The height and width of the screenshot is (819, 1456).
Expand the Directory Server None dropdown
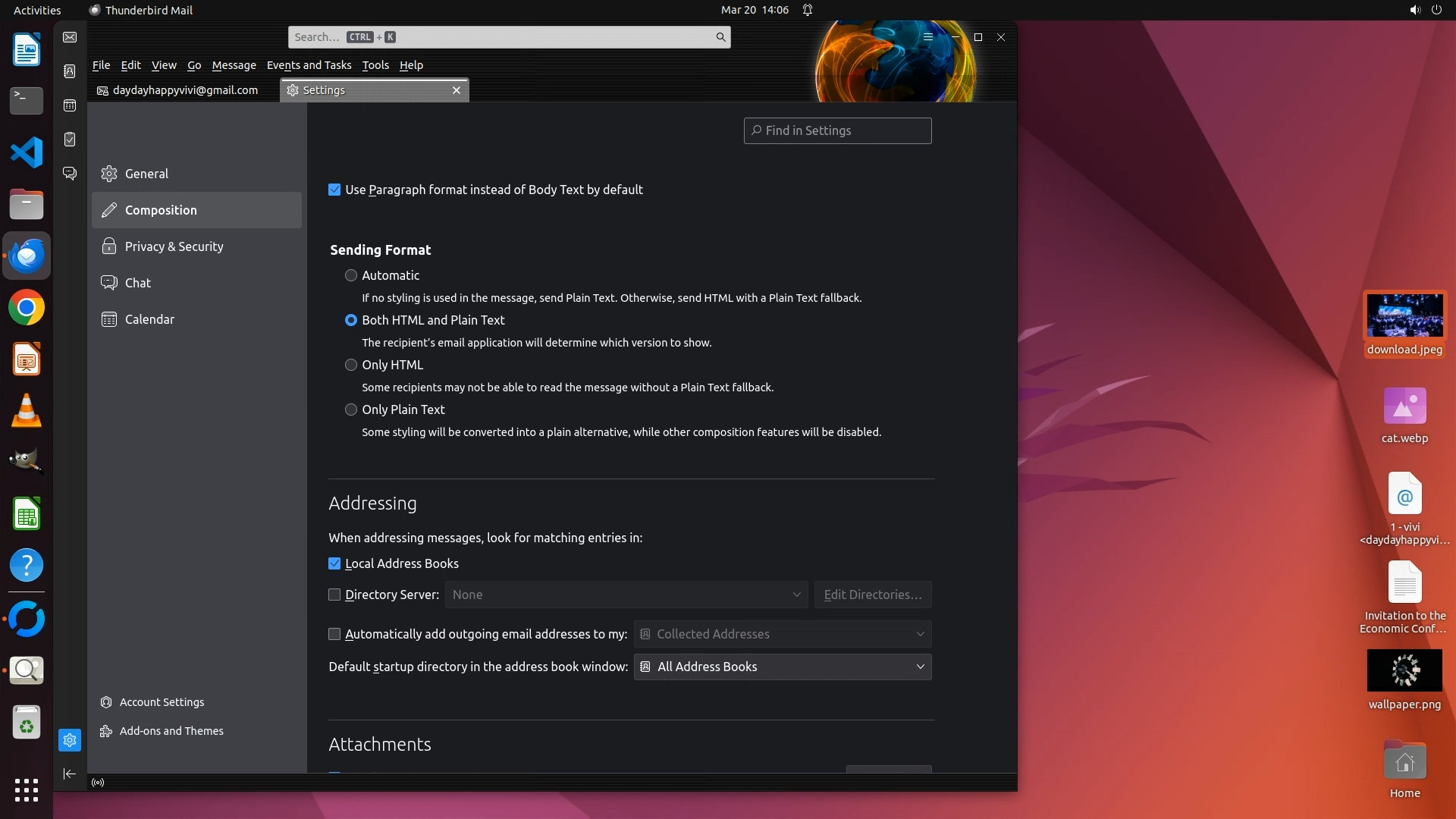[x=626, y=595]
